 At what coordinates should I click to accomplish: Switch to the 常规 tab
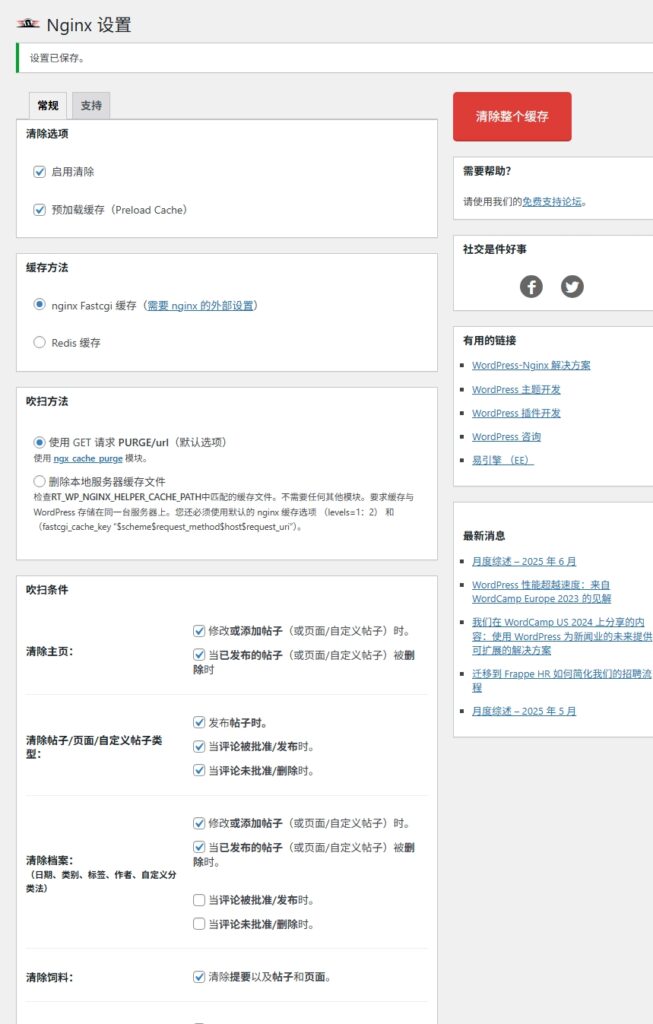[48, 105]
